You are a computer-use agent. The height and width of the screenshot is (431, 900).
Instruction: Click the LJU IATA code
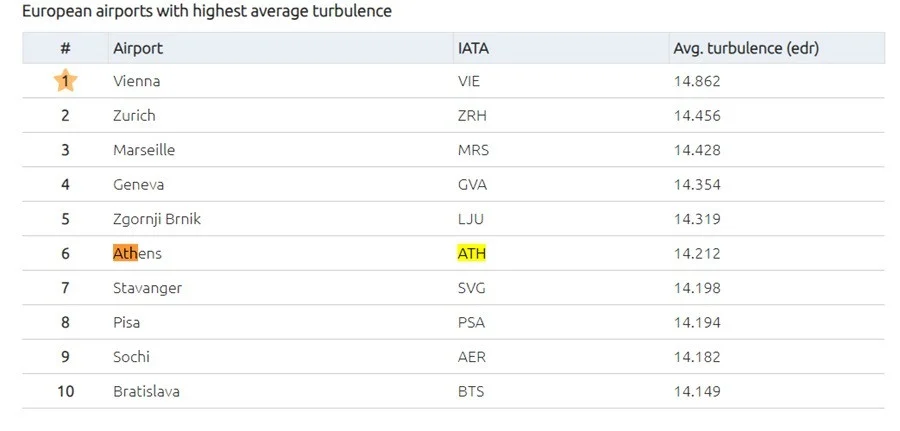[x=469, y=218]
